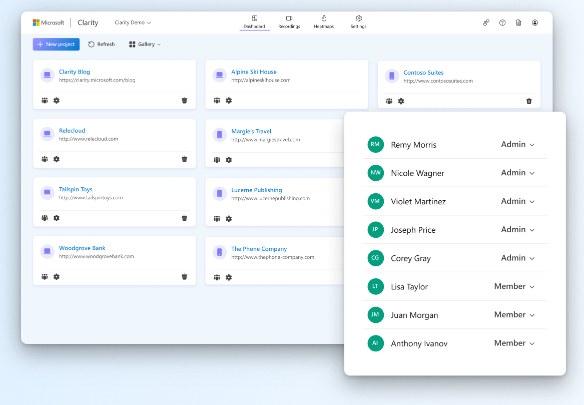Open team members for Clarity Blog project
The width and height of the screenshot is (584, 405).
(45, 100)
